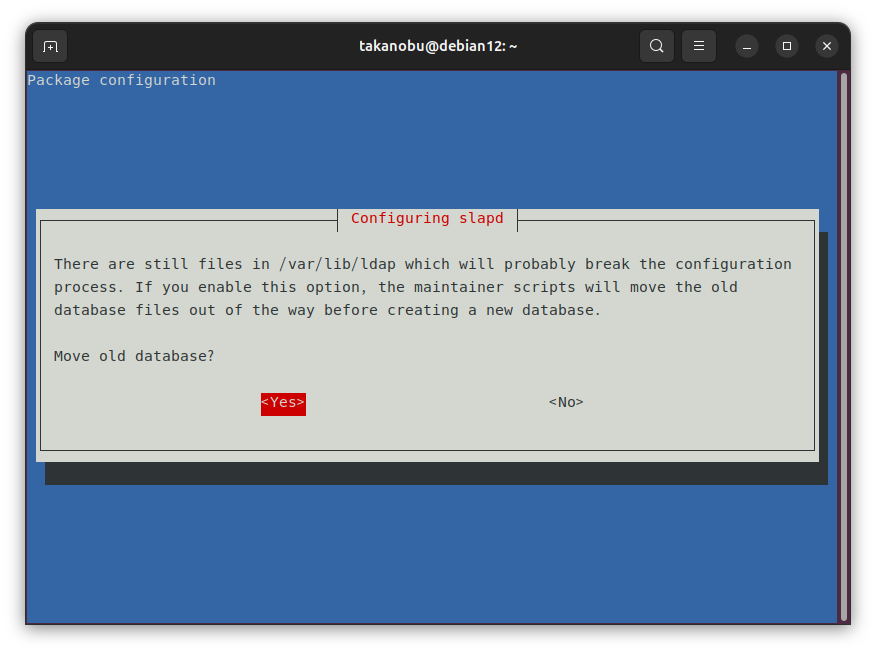The width and height of the screenshot is (876, 653).
Task: Minimize the terminal window
Action: [747, 46]
